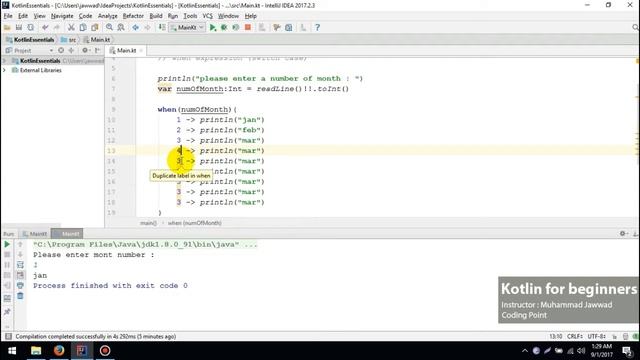Open the Build menu
Viewport: 640px width, 360px height.
[x=156, y=16]
